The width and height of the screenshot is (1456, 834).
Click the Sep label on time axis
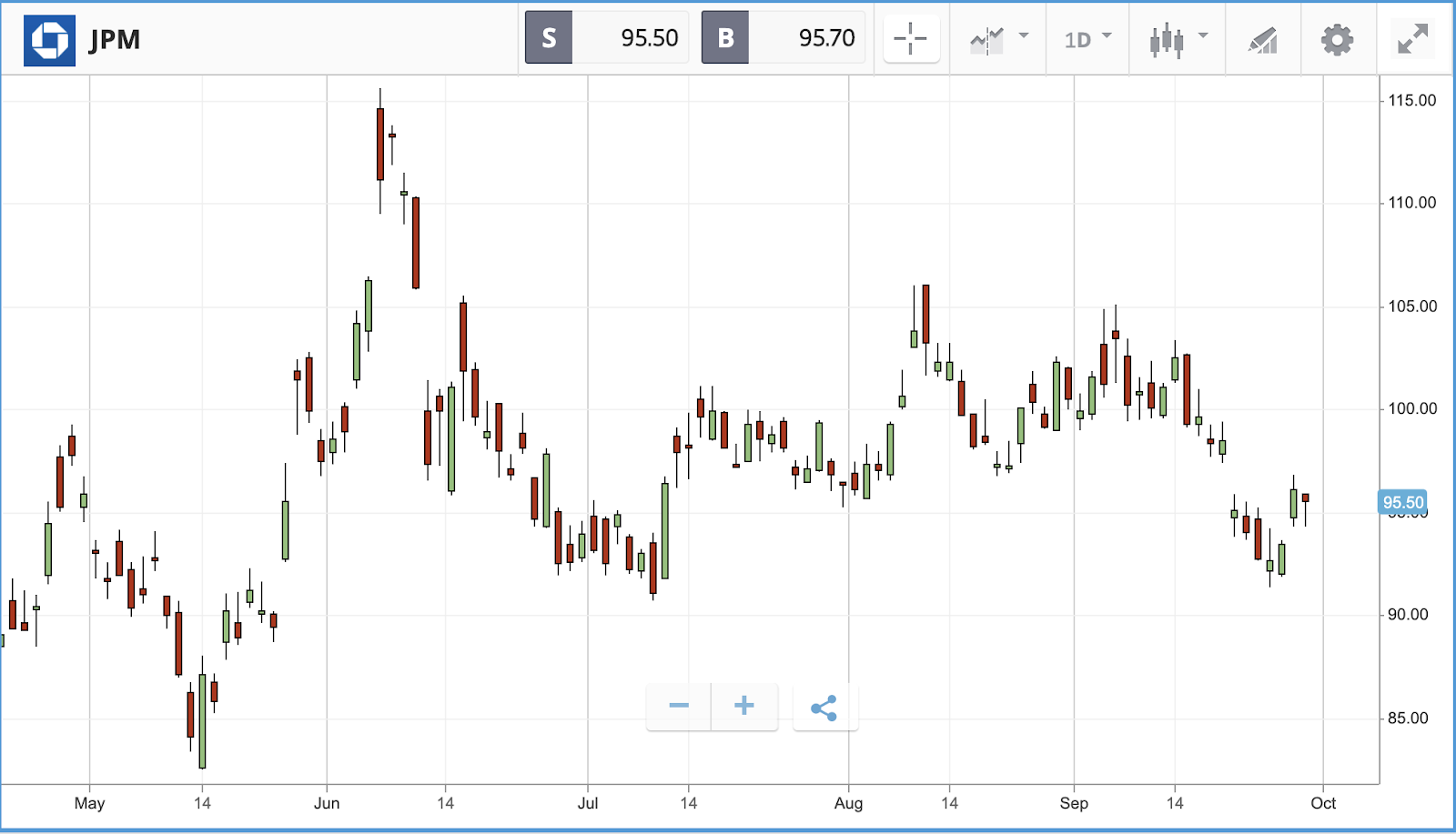click(x=1074, y=803)
